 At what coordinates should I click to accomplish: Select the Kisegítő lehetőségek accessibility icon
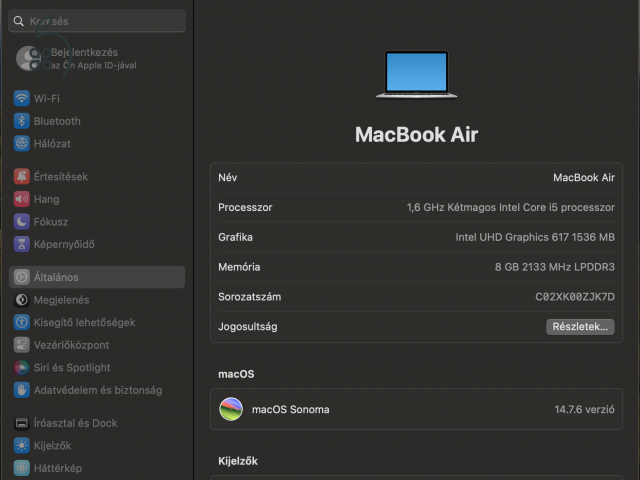point(22,322)
